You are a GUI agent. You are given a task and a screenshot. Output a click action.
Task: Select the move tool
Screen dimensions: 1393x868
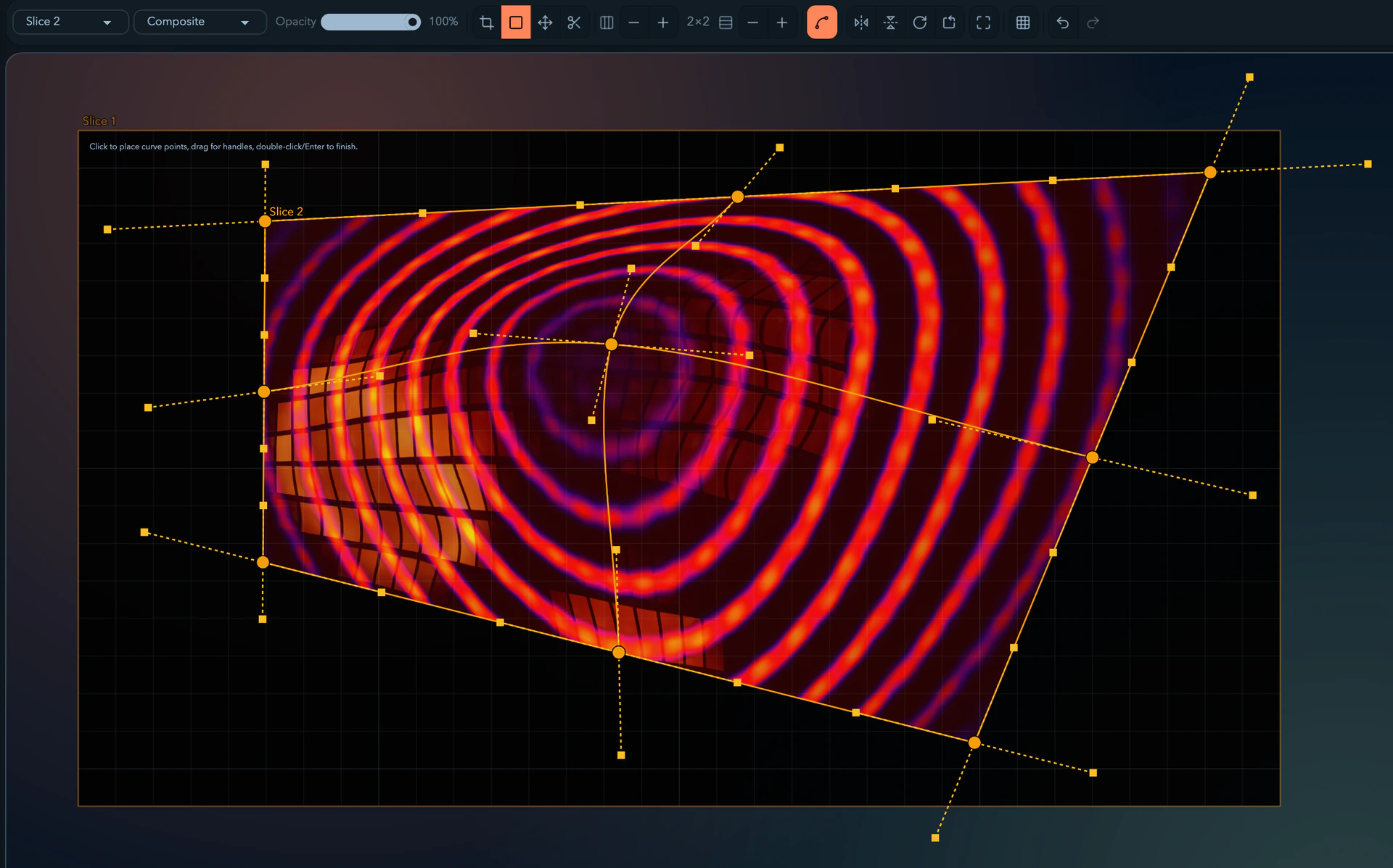pyautogui.click(x=545, y=22)
